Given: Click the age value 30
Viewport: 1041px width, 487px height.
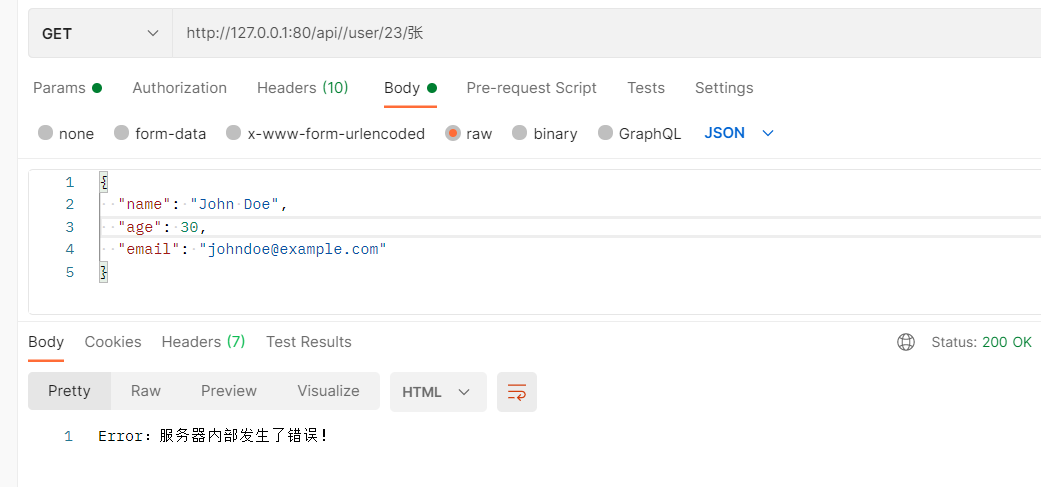Looking at the screenshot, I should click(189, 228).
